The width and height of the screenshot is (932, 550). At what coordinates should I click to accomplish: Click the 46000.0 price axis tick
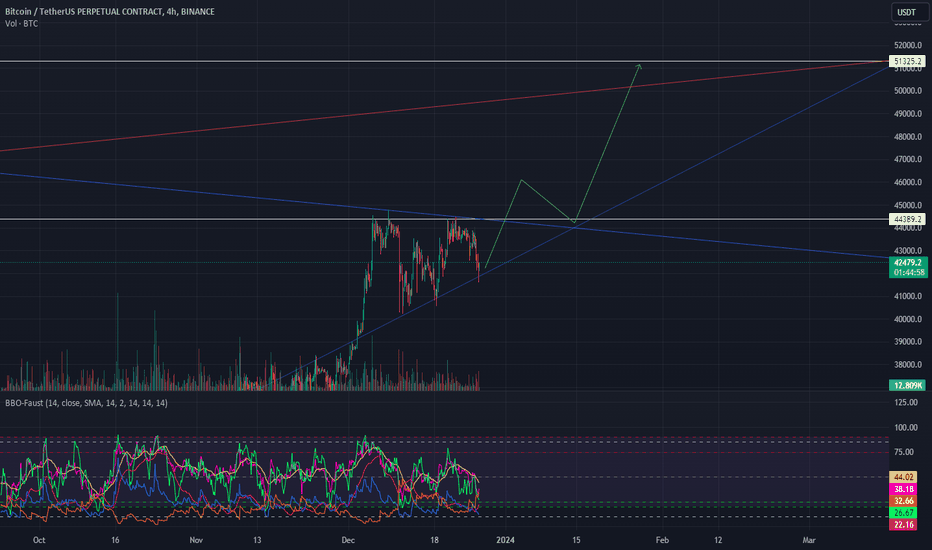point(908,183)
